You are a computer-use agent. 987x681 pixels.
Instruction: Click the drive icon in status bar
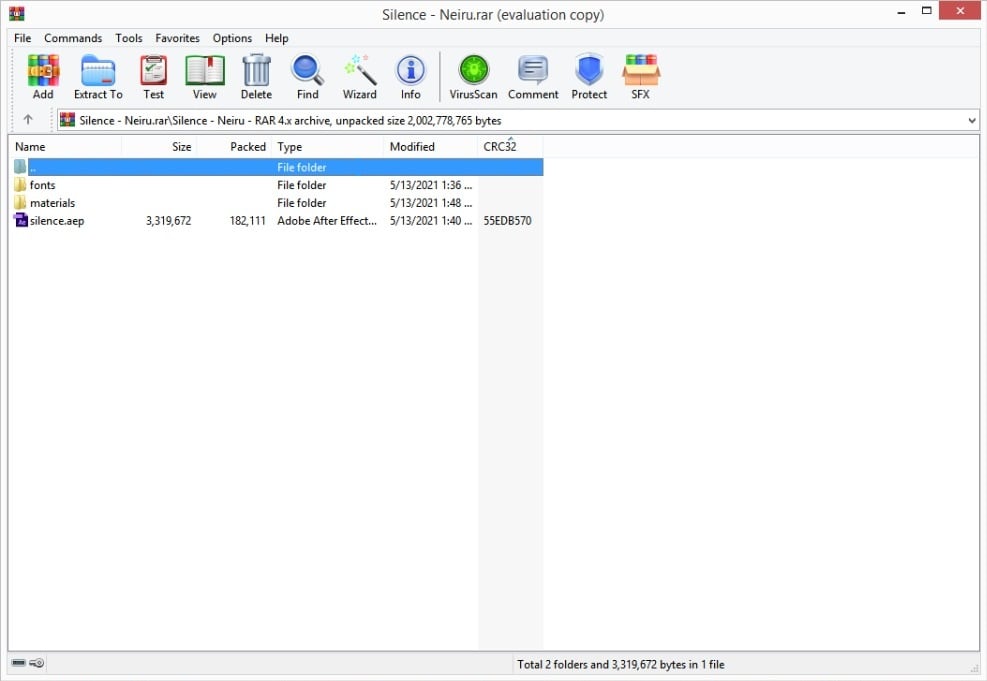(19, 663)
